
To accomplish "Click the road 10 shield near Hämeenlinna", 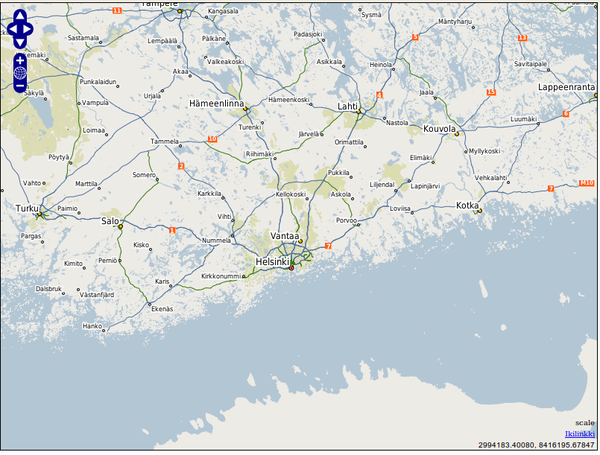I will (211, 139).
